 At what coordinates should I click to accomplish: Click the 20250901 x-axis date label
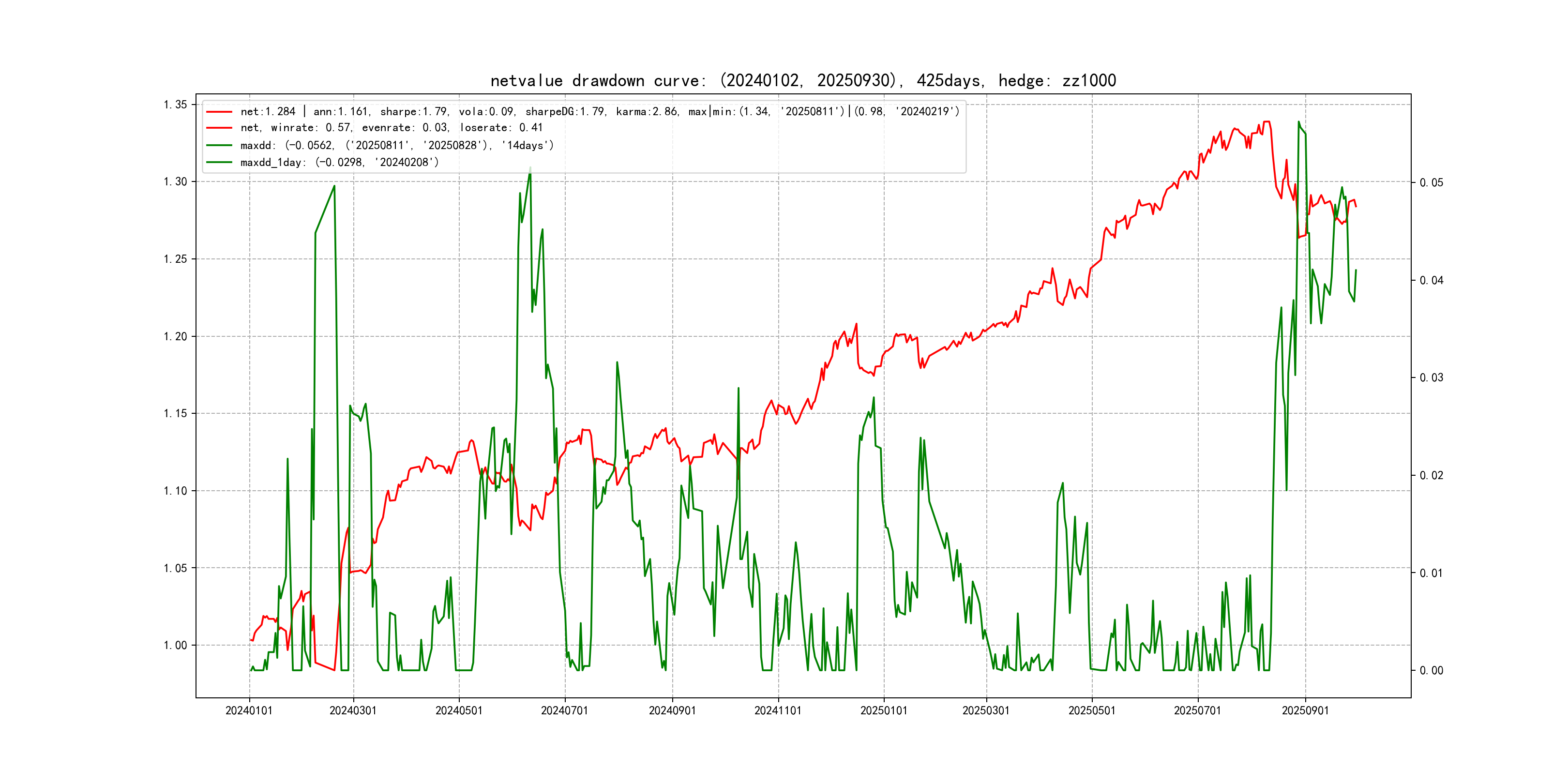click(x=1305, y=710)
